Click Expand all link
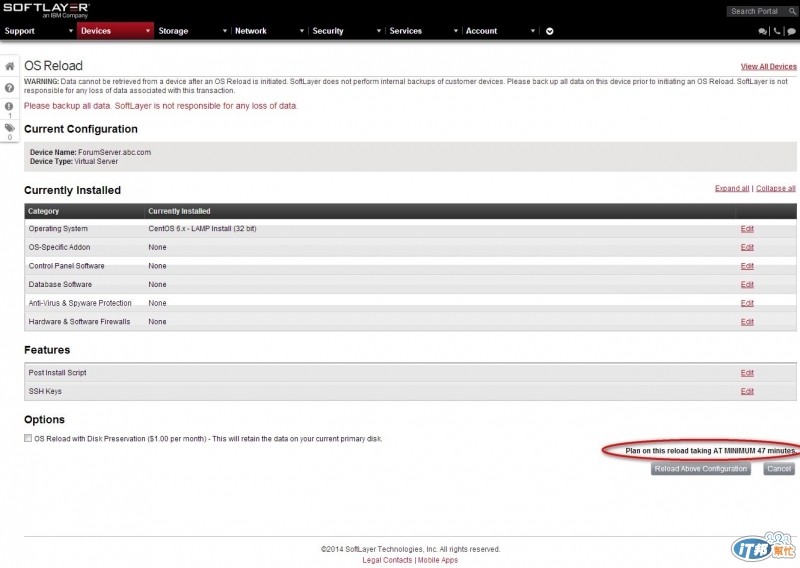800x568 pixels. (732, 188)
